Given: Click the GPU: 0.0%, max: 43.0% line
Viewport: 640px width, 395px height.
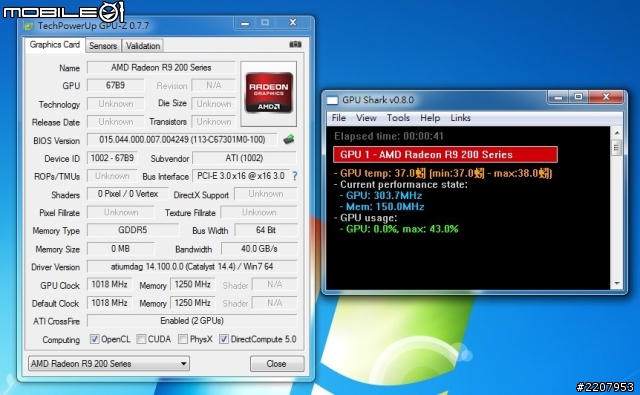Looking at the screenshot, I should click(x=399, y=229).
